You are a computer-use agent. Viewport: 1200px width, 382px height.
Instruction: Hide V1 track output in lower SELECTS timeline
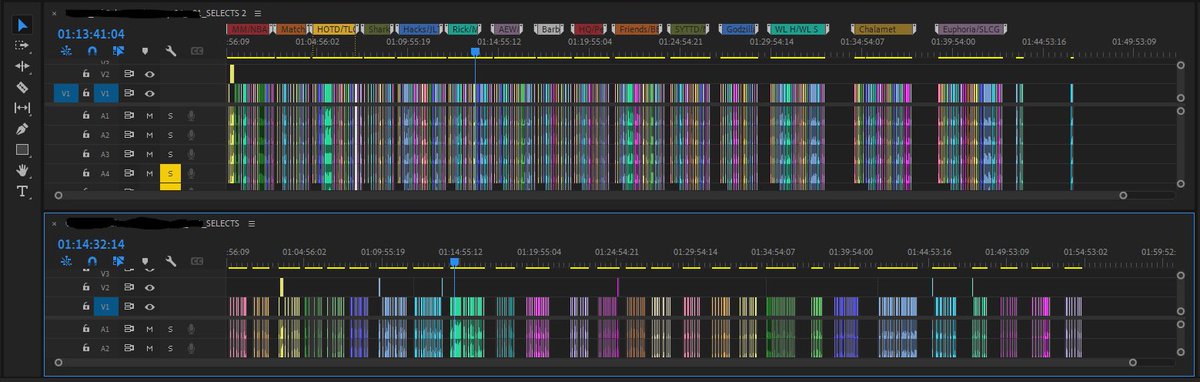coord(150,306)
